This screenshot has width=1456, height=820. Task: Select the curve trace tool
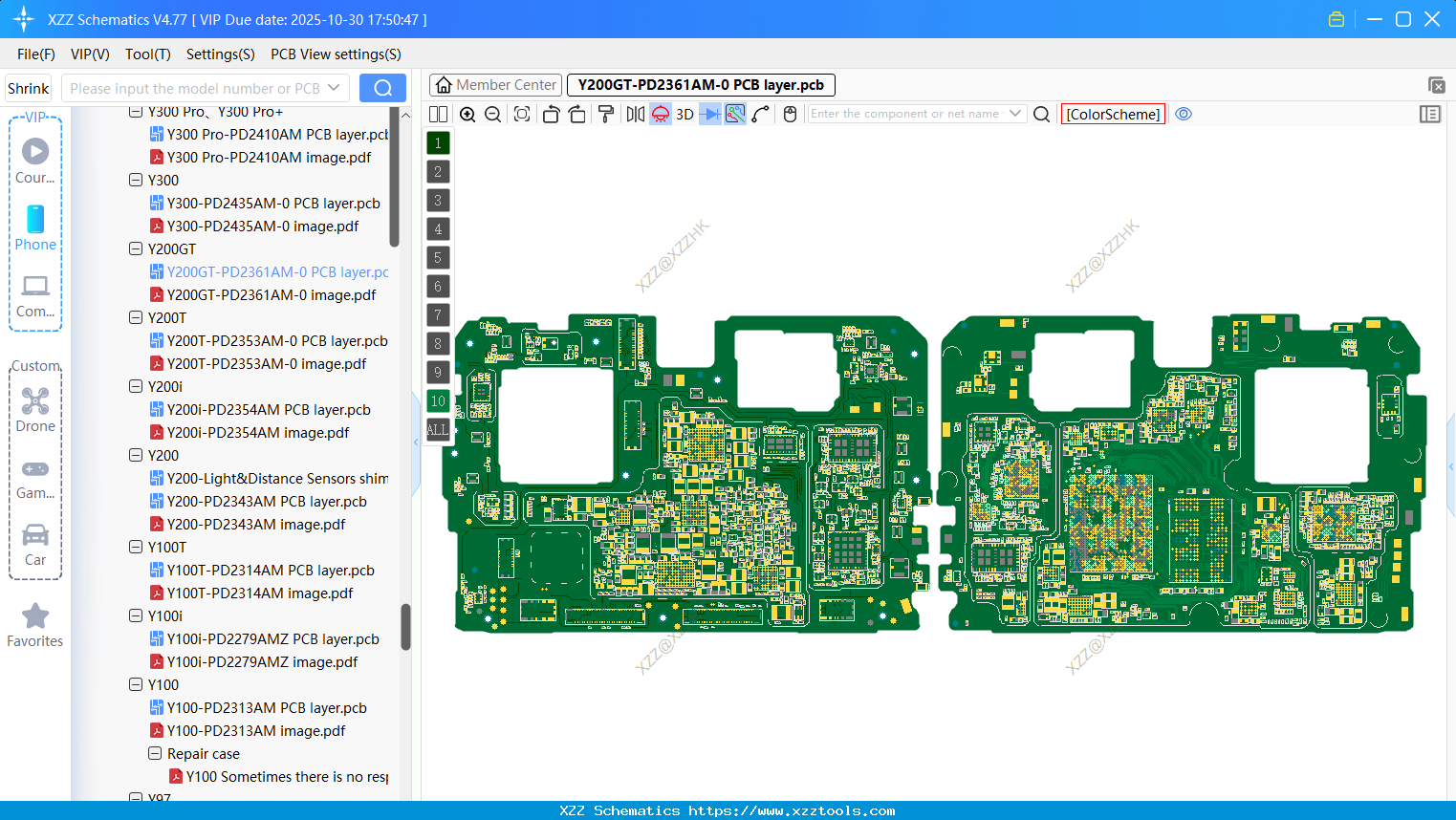[x=761, y=114]
